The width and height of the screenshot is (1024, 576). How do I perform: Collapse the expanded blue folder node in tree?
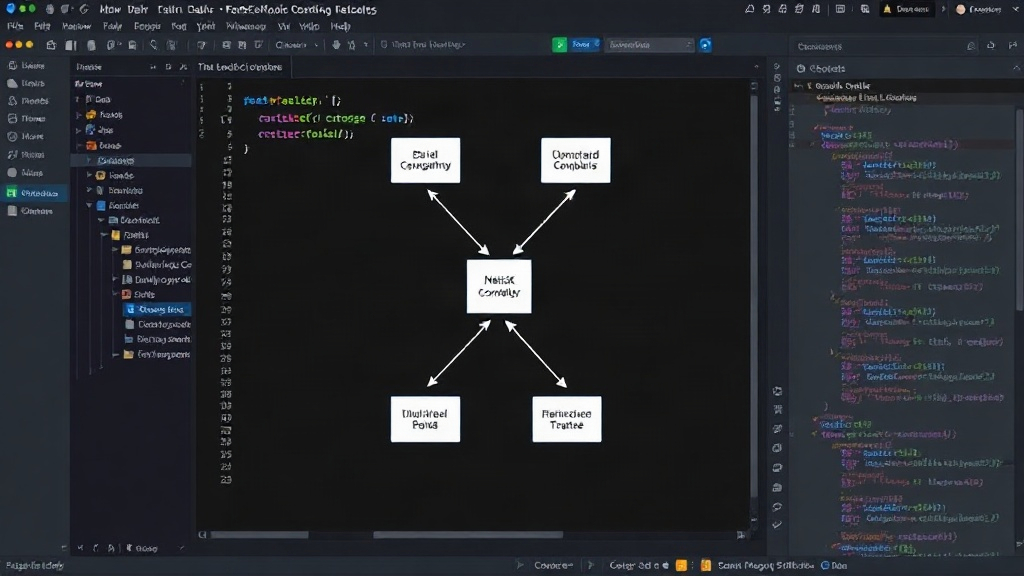pyautogui.click(x=89, y=205)
